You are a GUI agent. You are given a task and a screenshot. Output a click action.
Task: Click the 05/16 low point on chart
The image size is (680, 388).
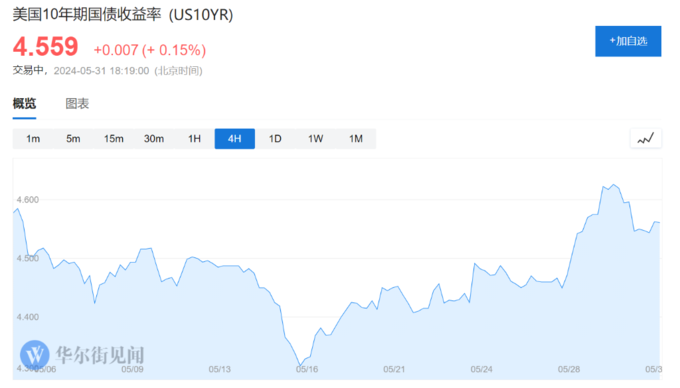(300, 365)
